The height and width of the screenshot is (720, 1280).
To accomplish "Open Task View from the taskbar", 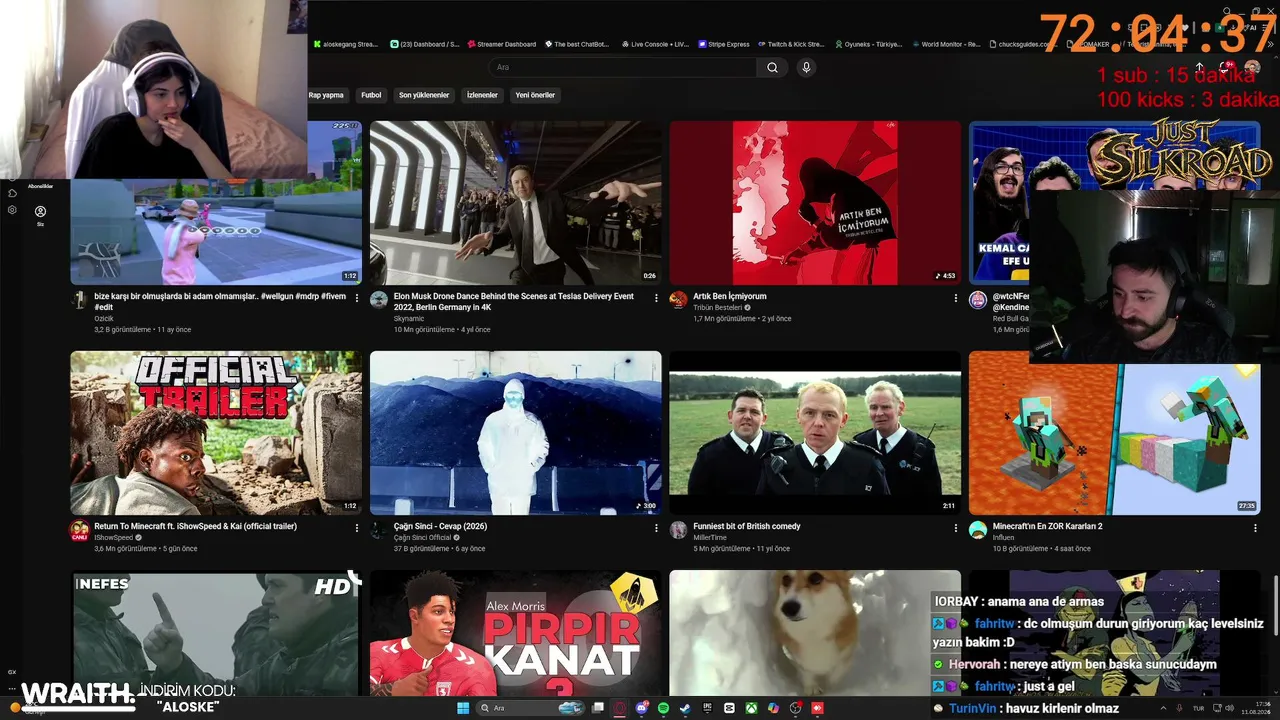I will point(597,708).
